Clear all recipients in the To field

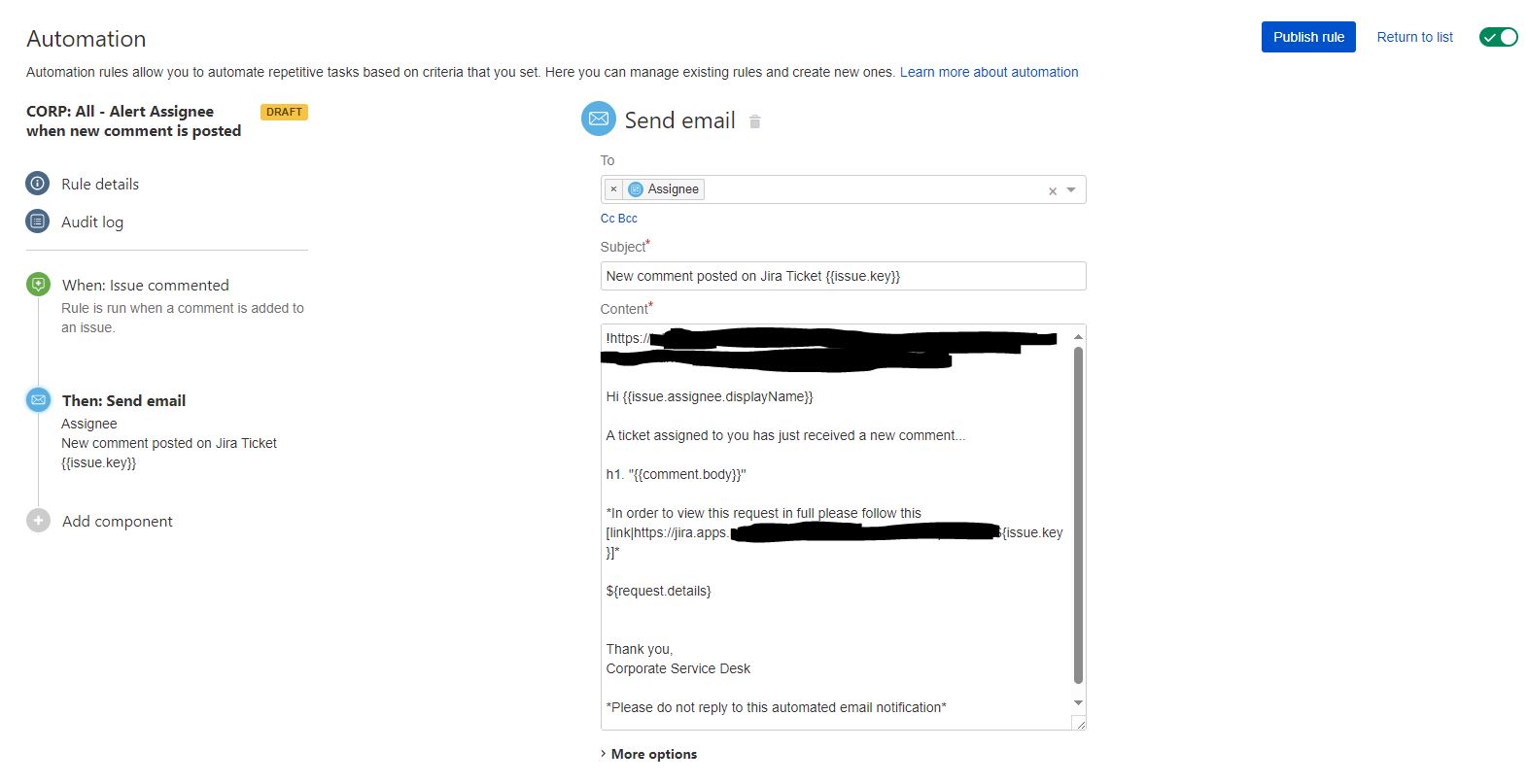pyautogui.click(x=1052, y=191)
